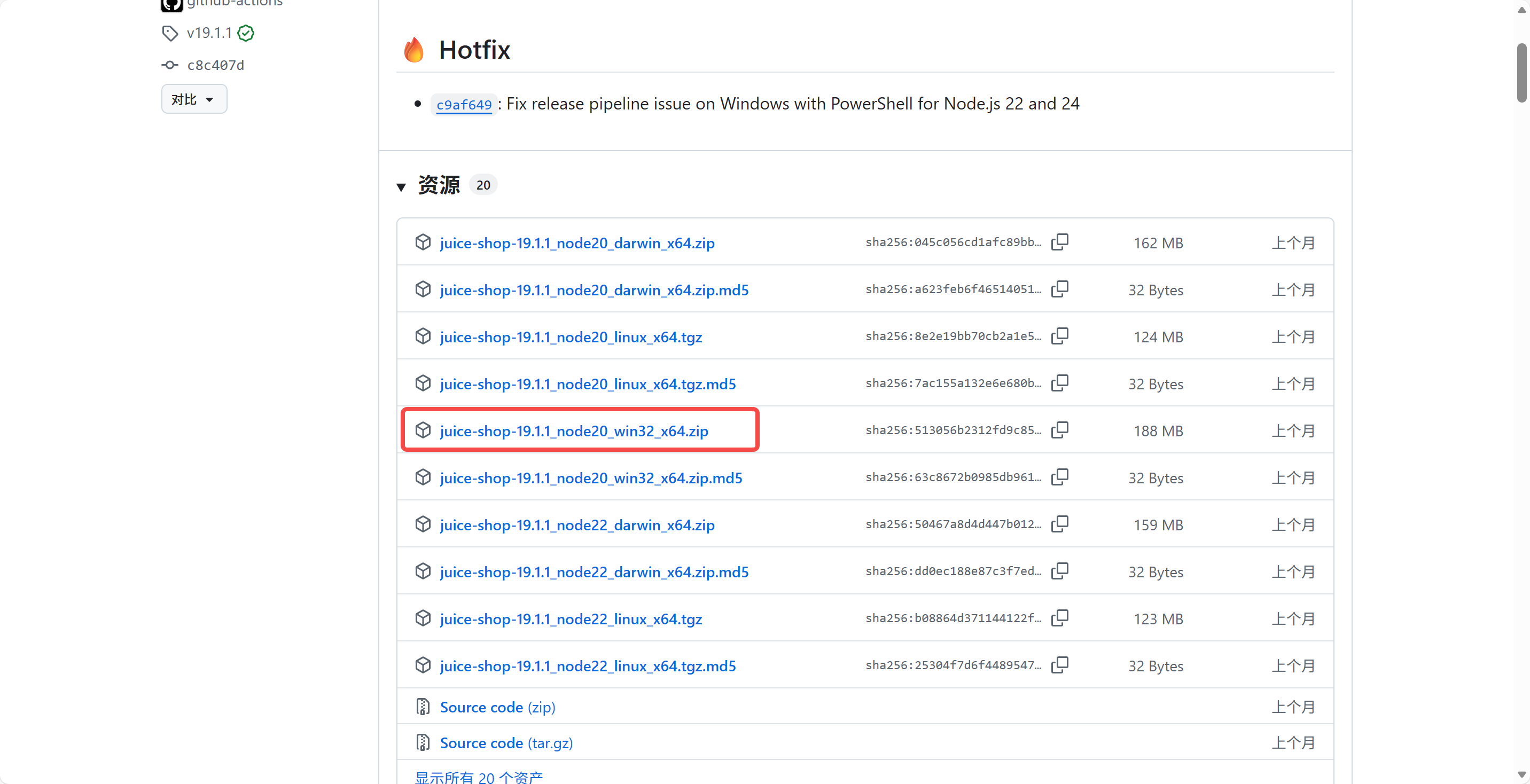Click the tag icon next to v19.1.1

[169, 33]
